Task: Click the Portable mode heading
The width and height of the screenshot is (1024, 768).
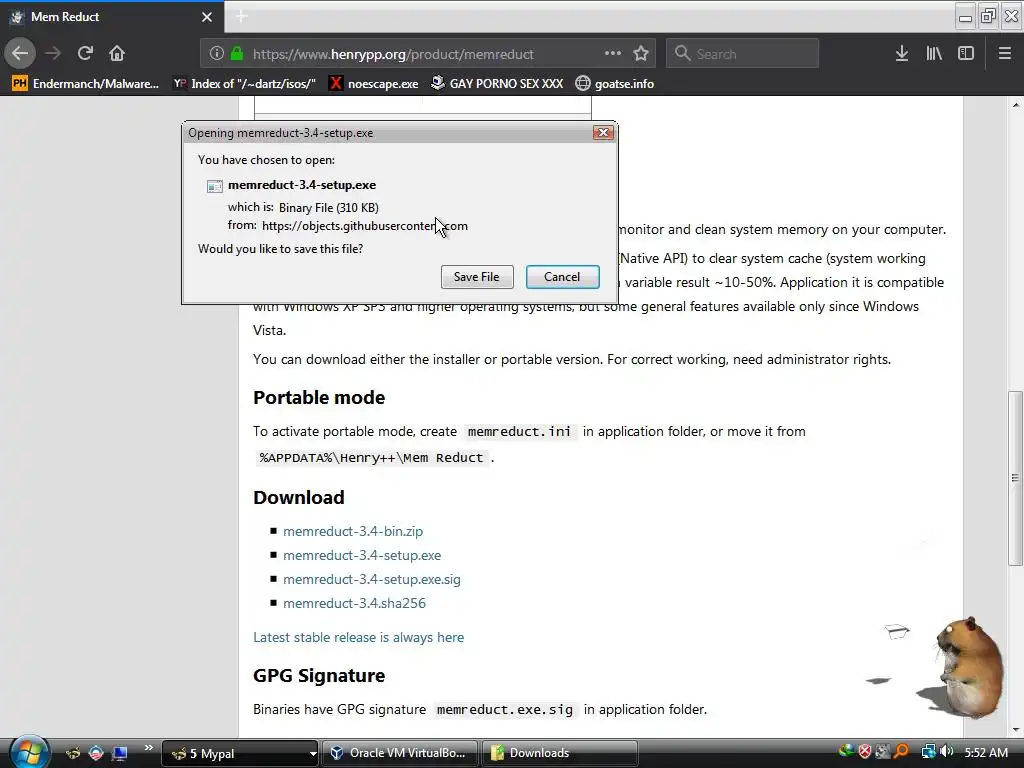Action: coord(319,398)
